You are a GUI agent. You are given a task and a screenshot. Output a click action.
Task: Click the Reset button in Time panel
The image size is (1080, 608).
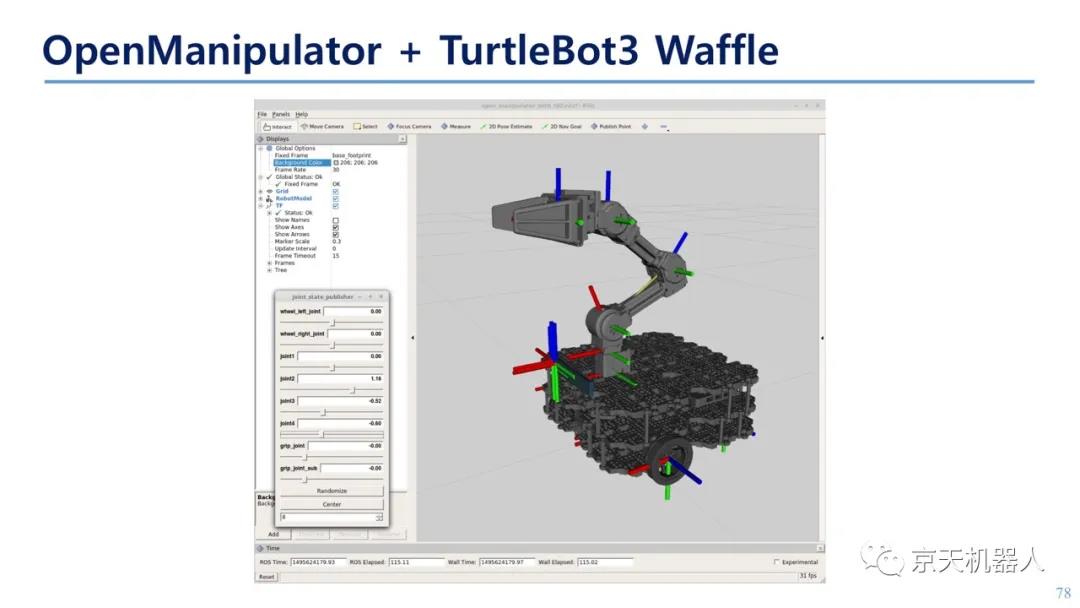[x=267, y=577]
